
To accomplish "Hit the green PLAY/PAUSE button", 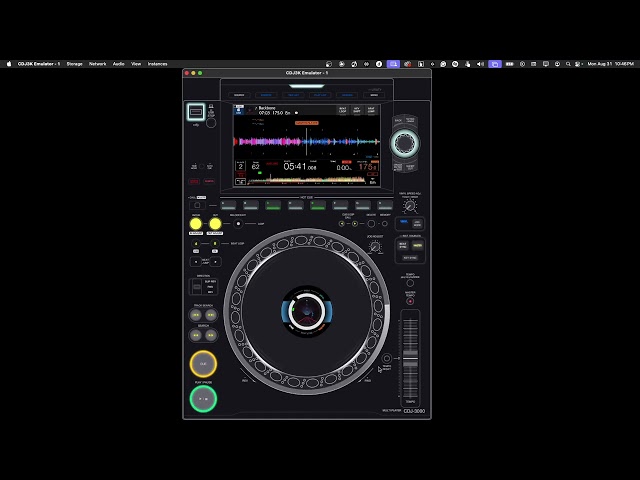I will (203, 398).
